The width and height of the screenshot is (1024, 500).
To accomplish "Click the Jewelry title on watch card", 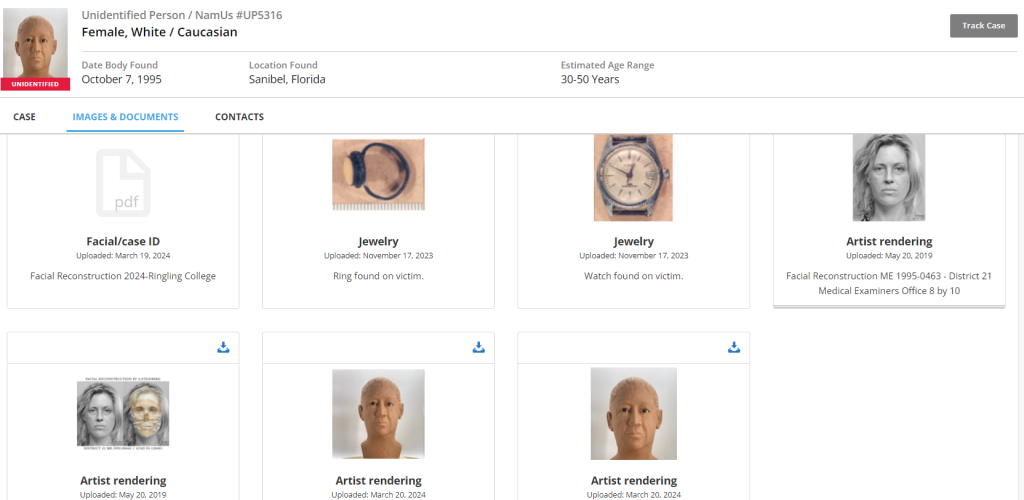I will pos(633,241).
